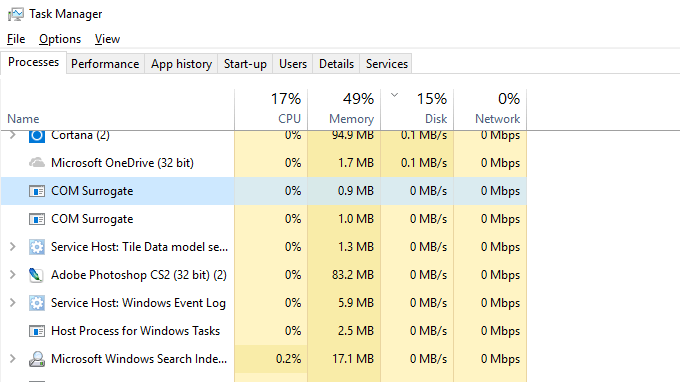
Task: Click the Microsoft OneDrive cloud icon
Action: pos(37,163)
